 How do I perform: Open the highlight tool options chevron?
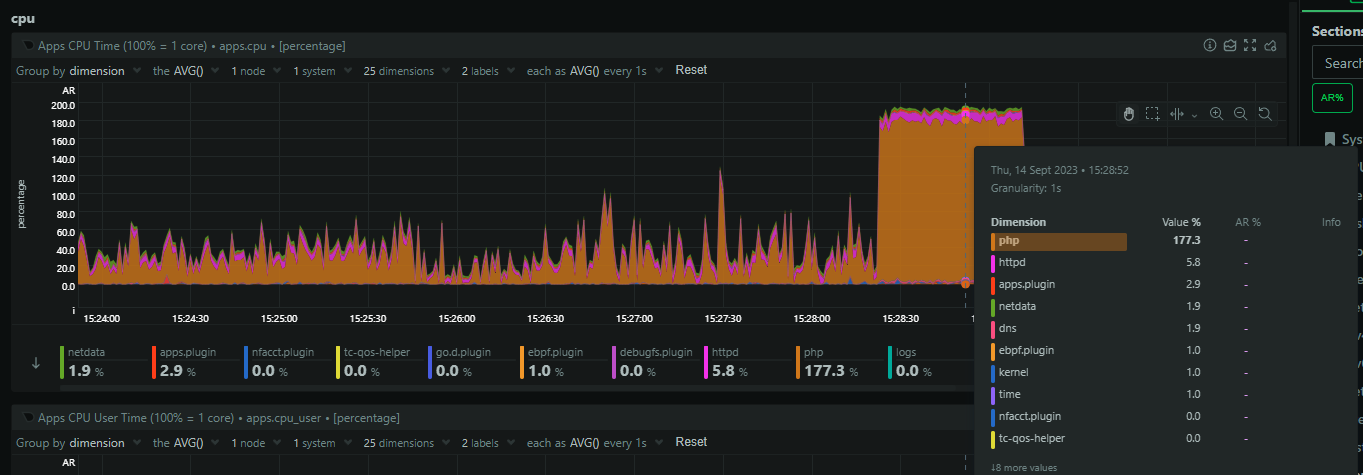[x=1194, y=115]
